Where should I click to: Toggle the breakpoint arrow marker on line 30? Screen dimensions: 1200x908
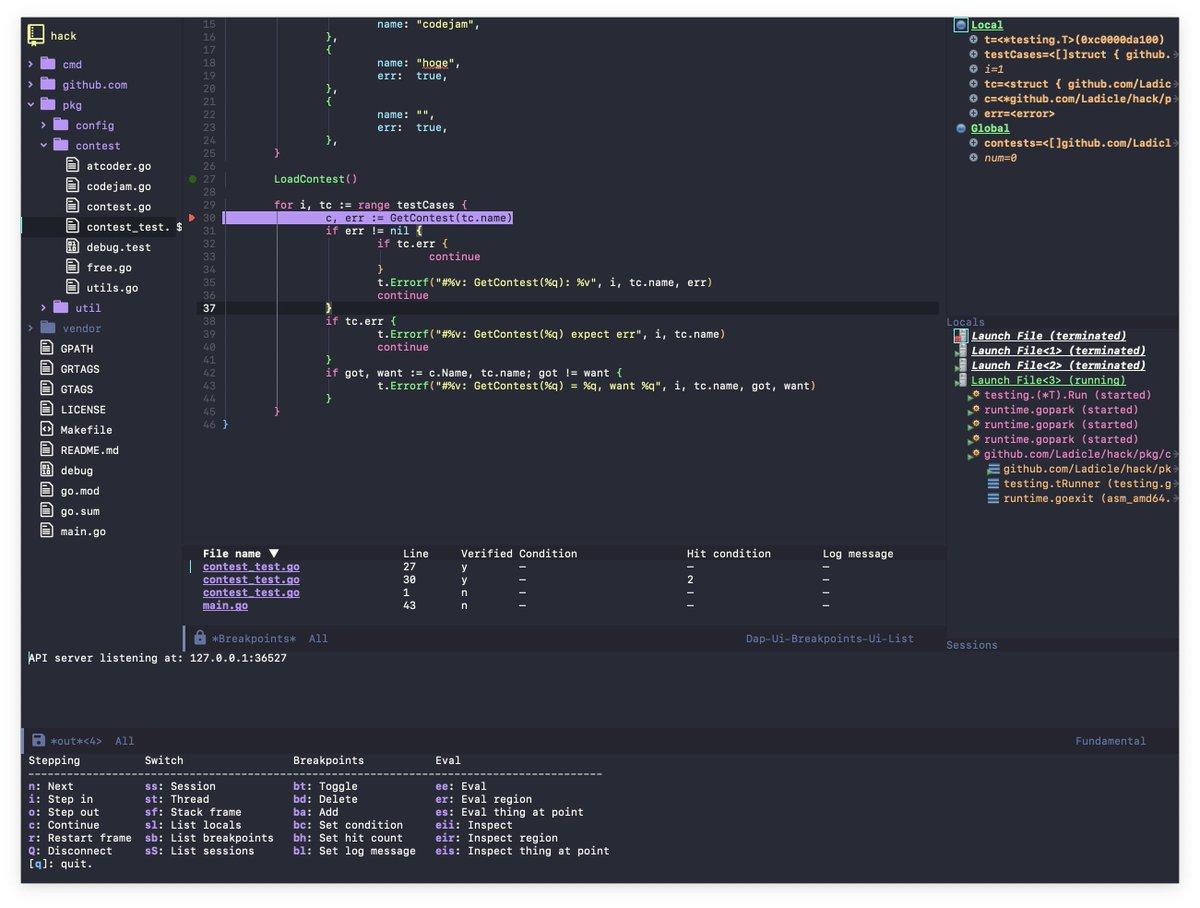[193, 218]
